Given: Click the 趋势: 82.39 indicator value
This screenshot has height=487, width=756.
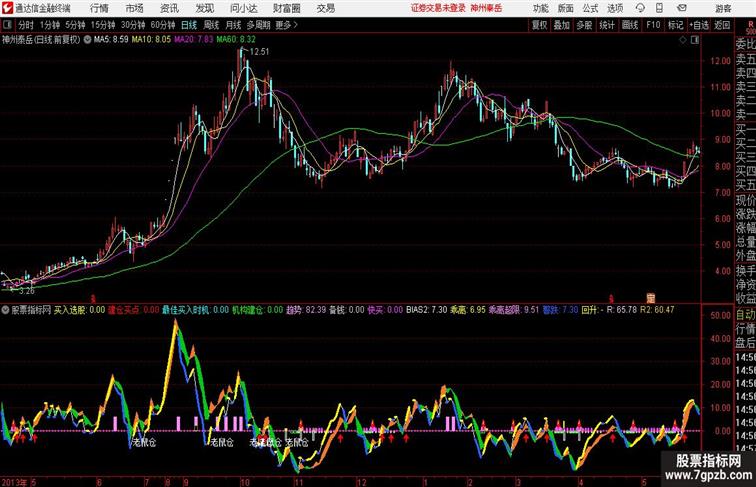Looking at the screenshot, I should [x=306, y=310].
